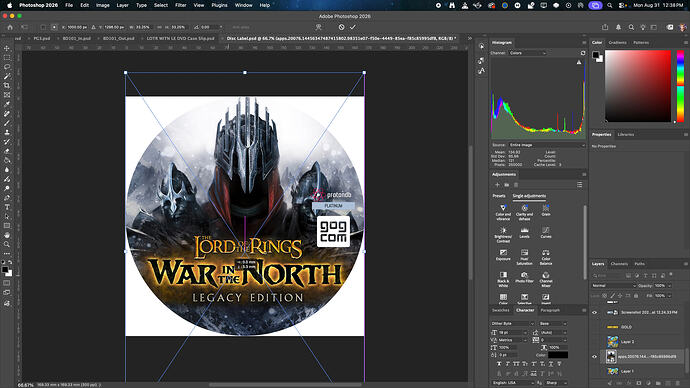Add a Hue/Saturation adjustment
This screenshot has height=388, width=690.
tap(524, 257)
